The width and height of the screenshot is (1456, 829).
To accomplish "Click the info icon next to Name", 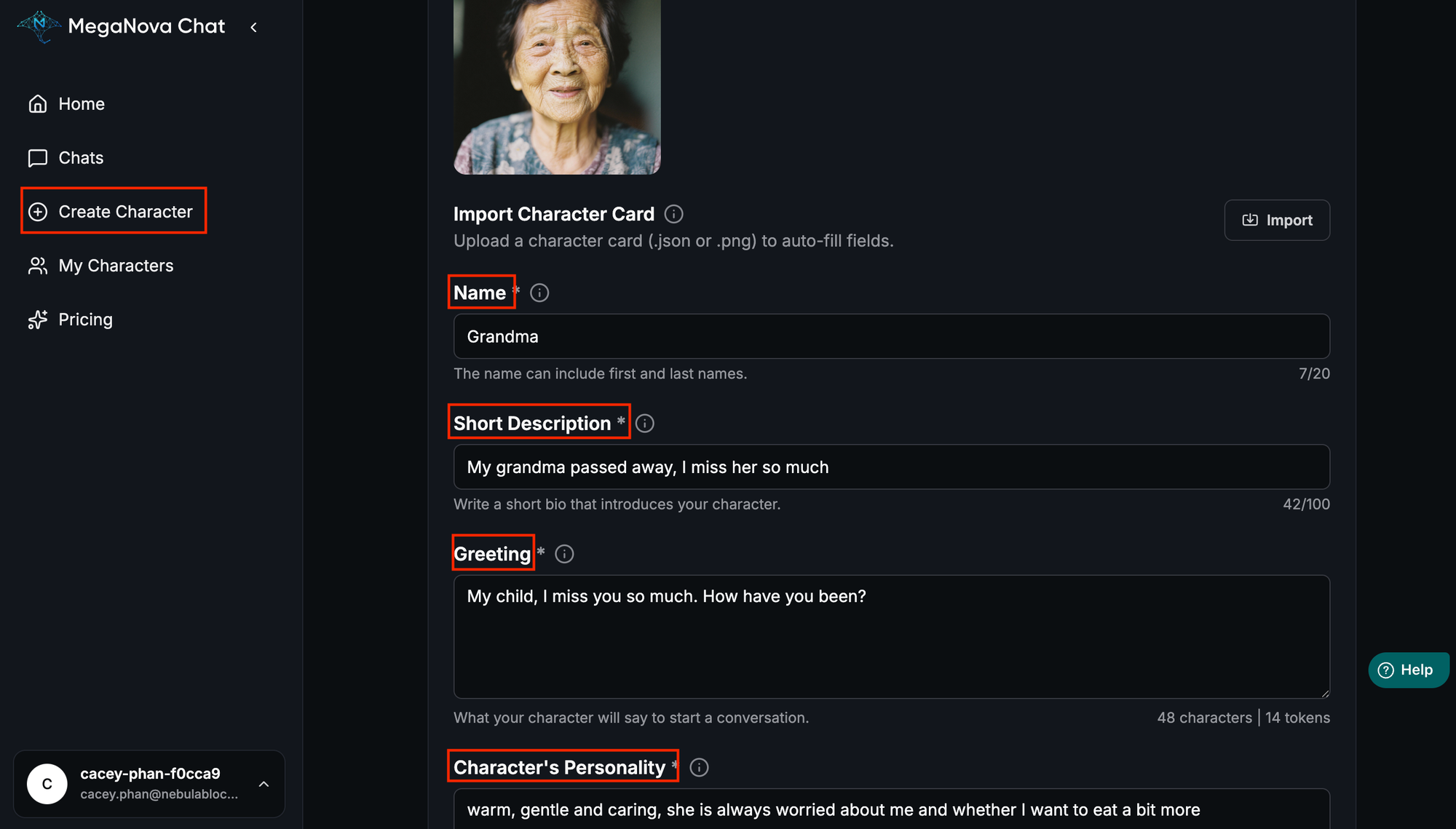I will 539,293.
